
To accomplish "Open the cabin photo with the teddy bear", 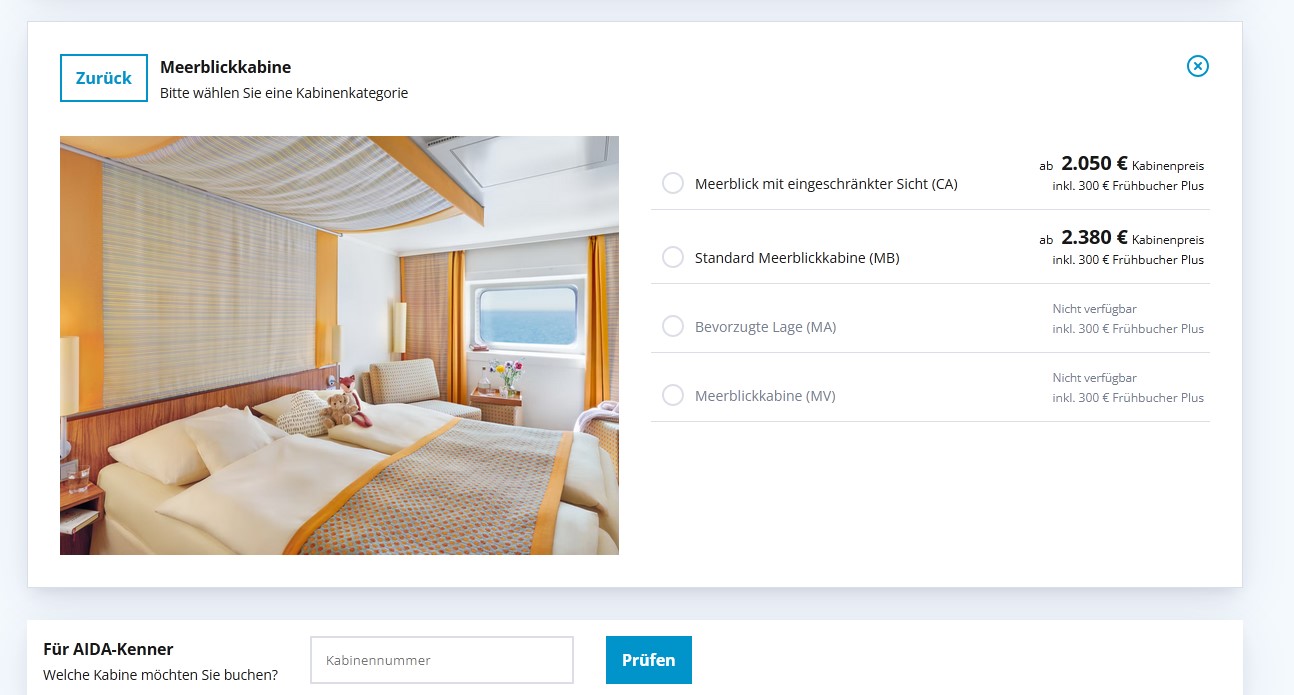I will [x=339, y=345].
